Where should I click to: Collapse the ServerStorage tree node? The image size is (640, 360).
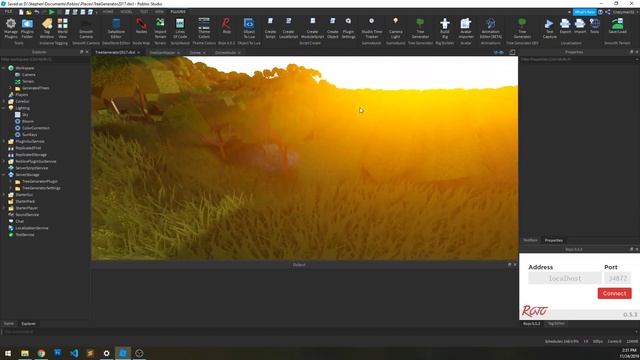point(4,175)
